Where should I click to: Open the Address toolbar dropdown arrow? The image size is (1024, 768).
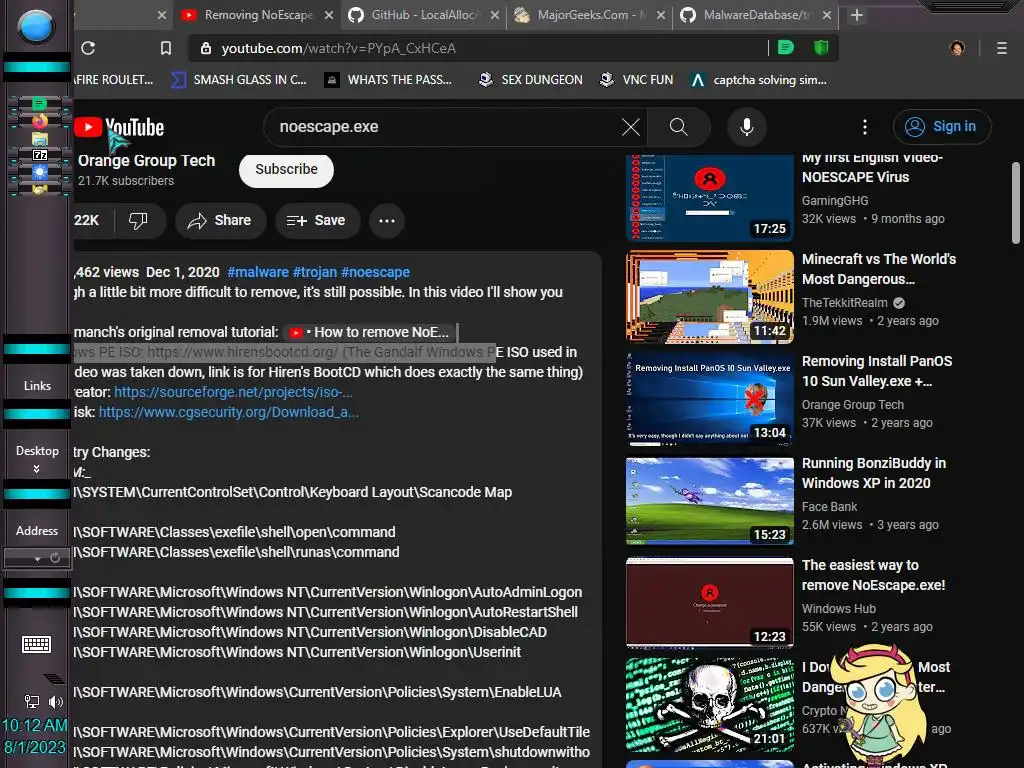(37, 558)
